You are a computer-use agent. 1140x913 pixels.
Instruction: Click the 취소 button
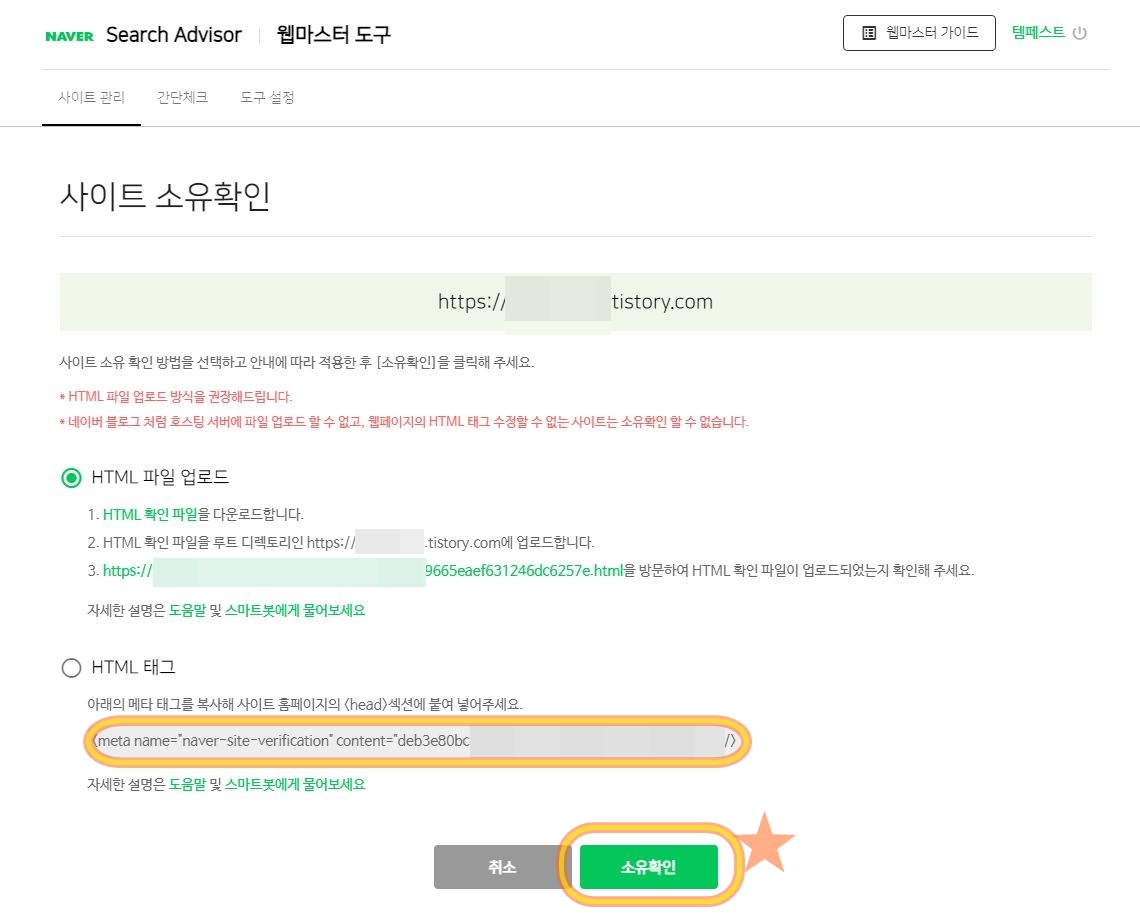point(502,866)
